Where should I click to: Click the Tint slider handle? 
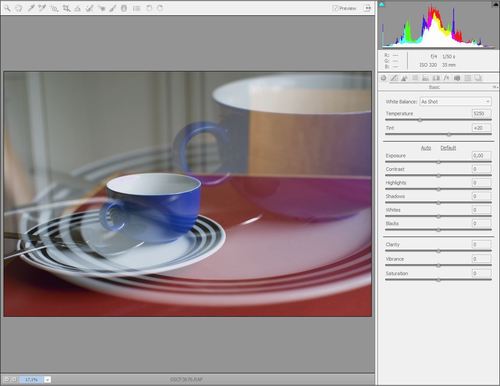tap(449, 134)
